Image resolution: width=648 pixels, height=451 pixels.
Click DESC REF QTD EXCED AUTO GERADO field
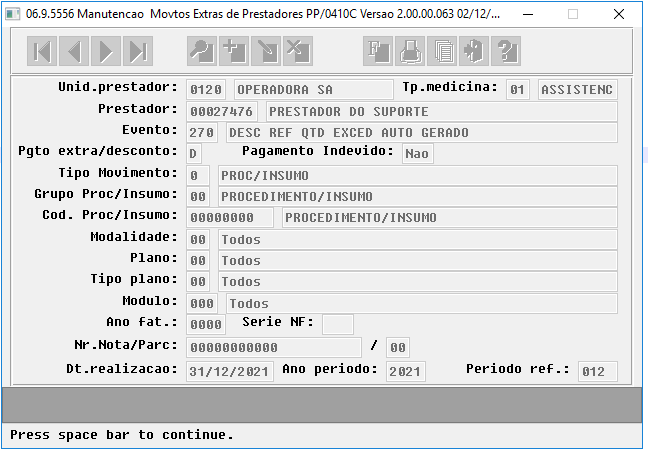tap(422, 133)
